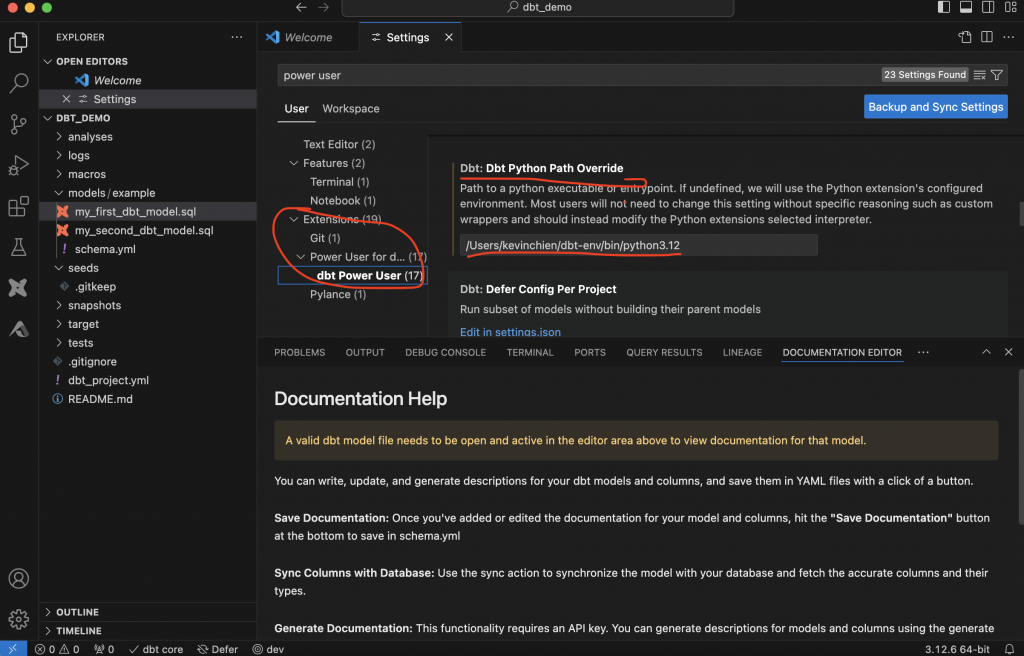Screen dimensions: 1024x656
Task: Click the dbt core status item
Action: 155,649
